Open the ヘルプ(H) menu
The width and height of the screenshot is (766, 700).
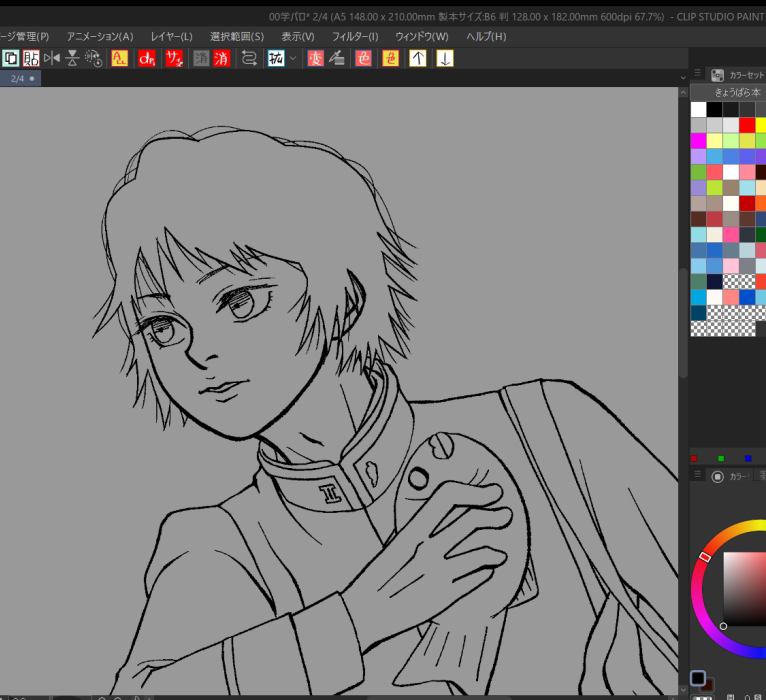click(486, 37)
